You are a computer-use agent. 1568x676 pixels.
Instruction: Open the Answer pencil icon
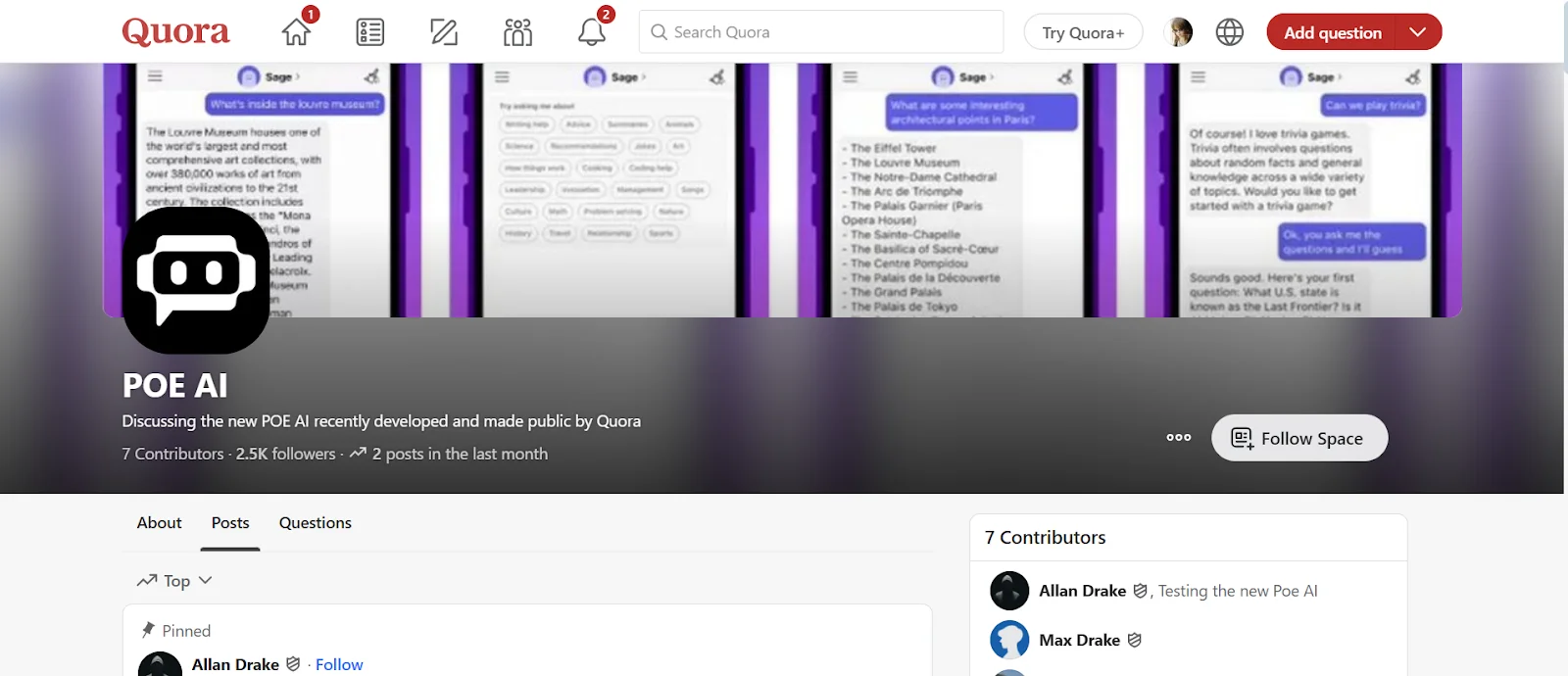pyautogui.click(x=444, y=32)
